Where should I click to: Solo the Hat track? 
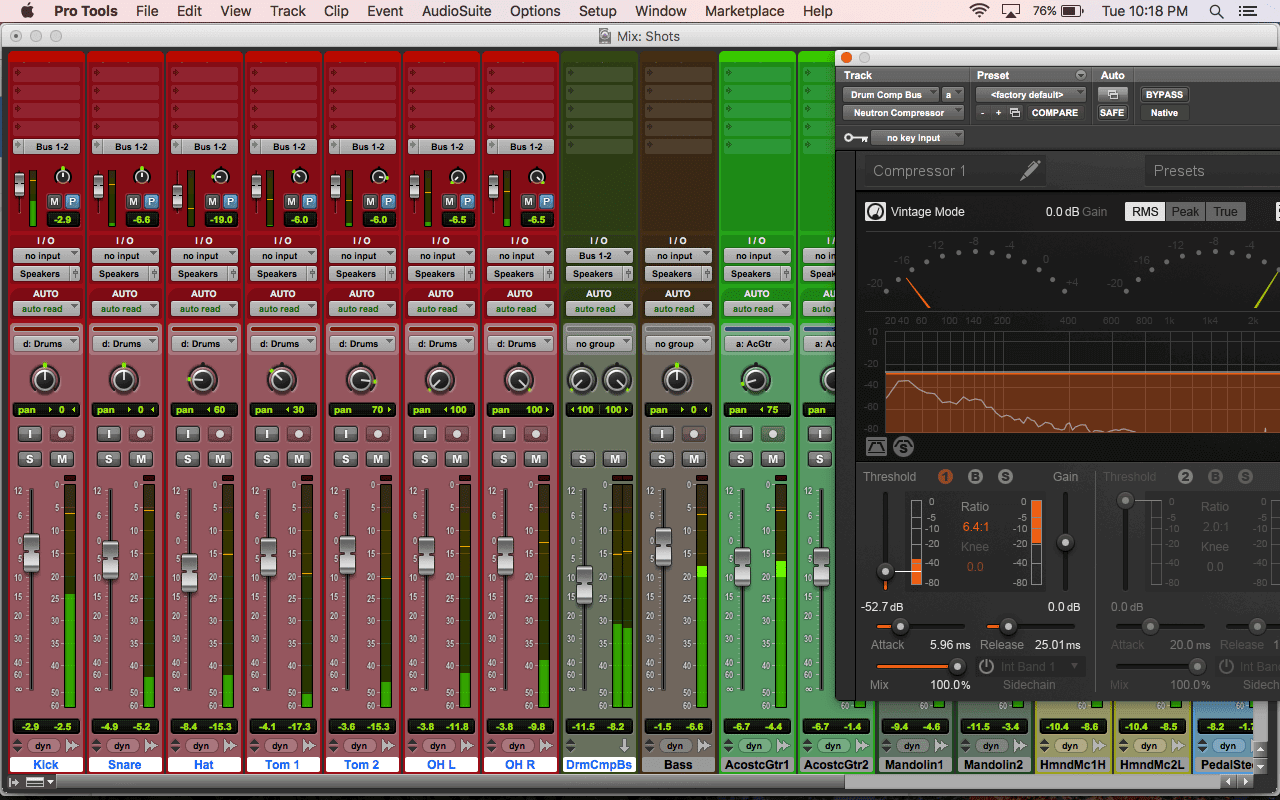click(x=186, y=459)
